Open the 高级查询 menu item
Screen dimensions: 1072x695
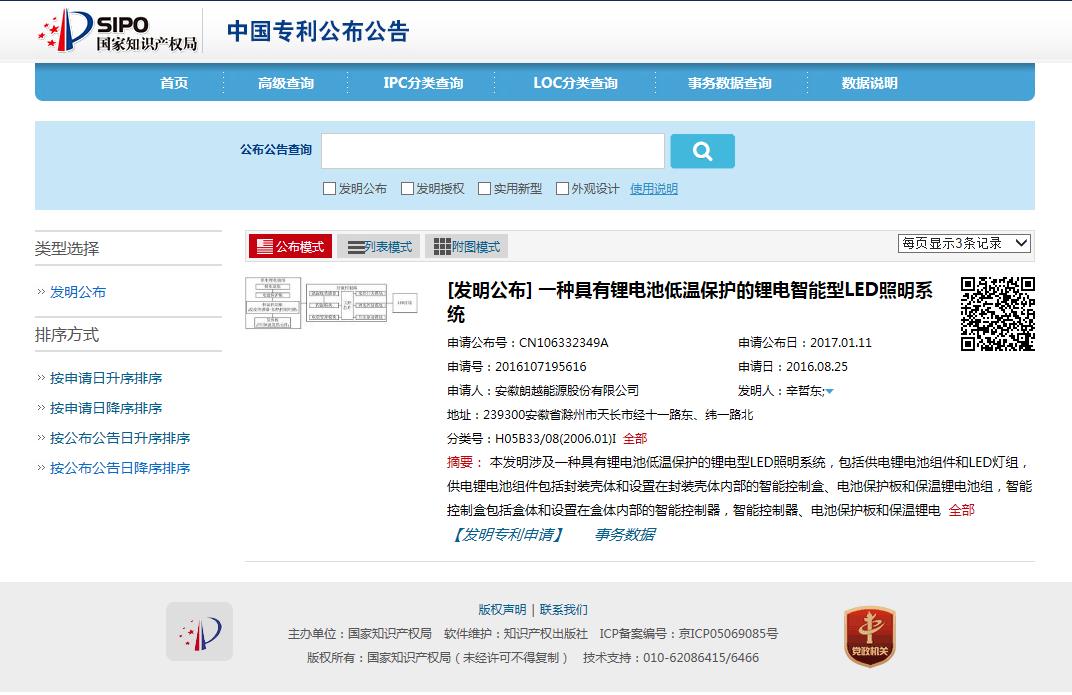click(285, 83)
